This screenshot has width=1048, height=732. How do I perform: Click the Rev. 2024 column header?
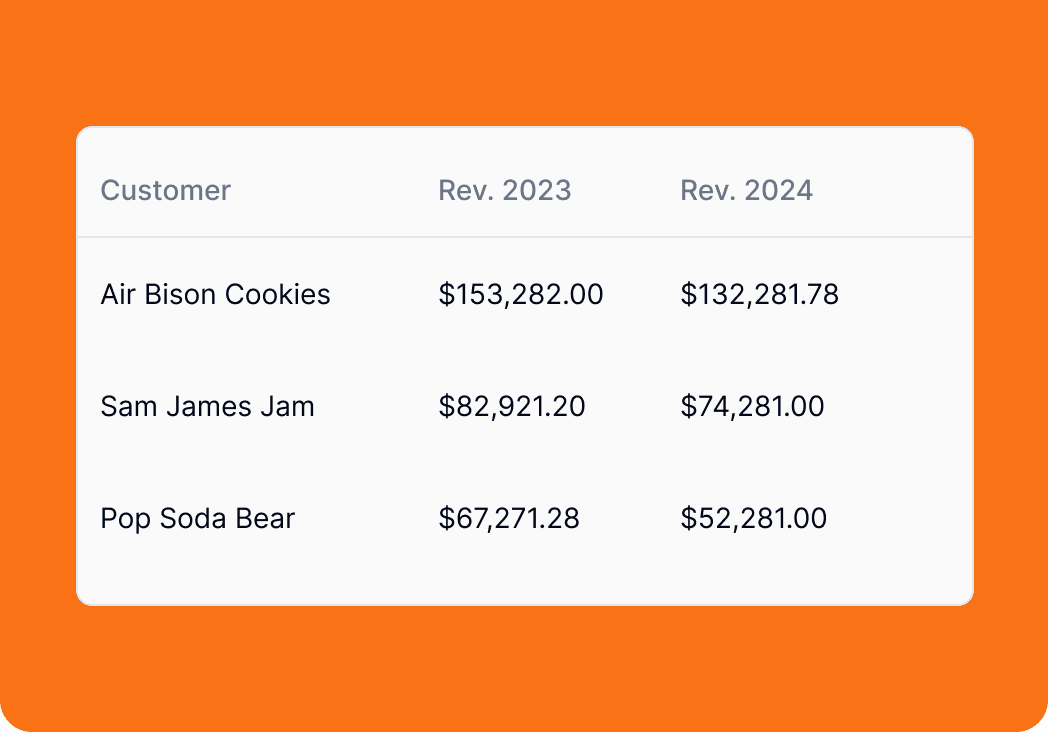tap(747, 191)
